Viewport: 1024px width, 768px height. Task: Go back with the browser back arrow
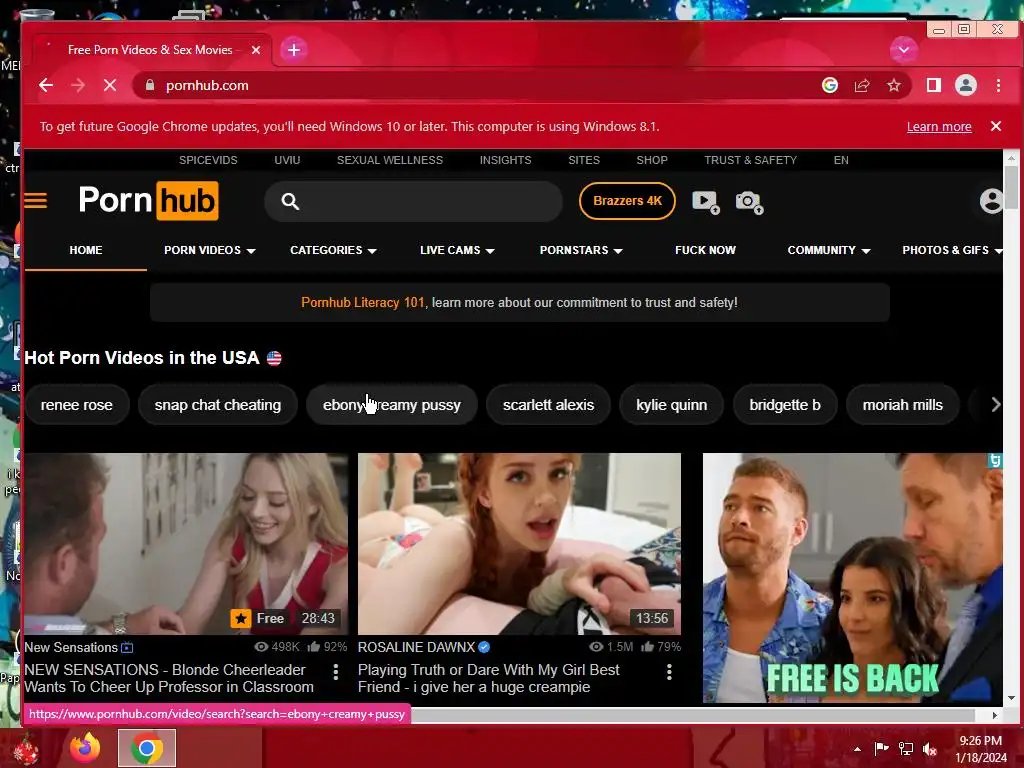(x=46, y=86)
